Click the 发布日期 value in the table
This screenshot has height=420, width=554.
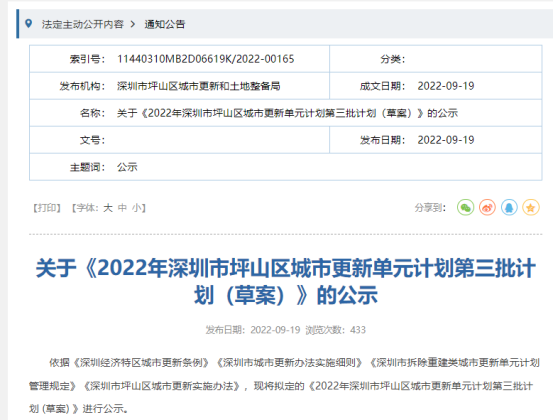[x=446, y=140]
